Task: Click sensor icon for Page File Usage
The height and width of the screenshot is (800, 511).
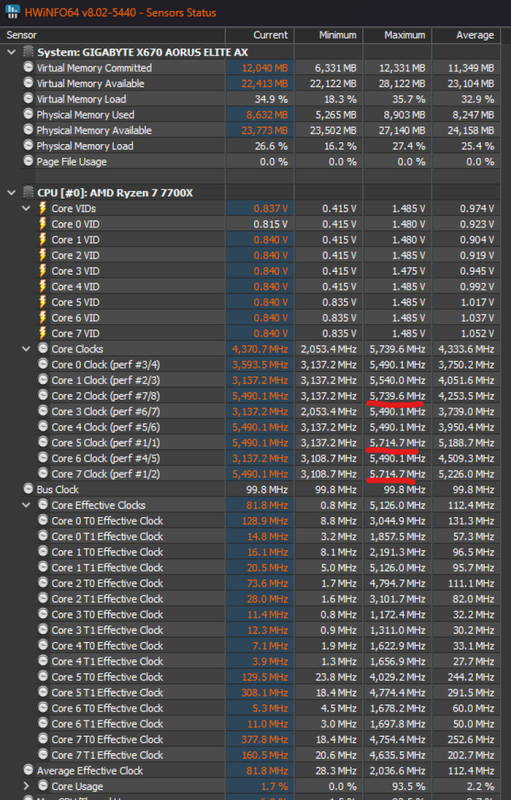Action: pyautogui.click(x=29, y=161)
